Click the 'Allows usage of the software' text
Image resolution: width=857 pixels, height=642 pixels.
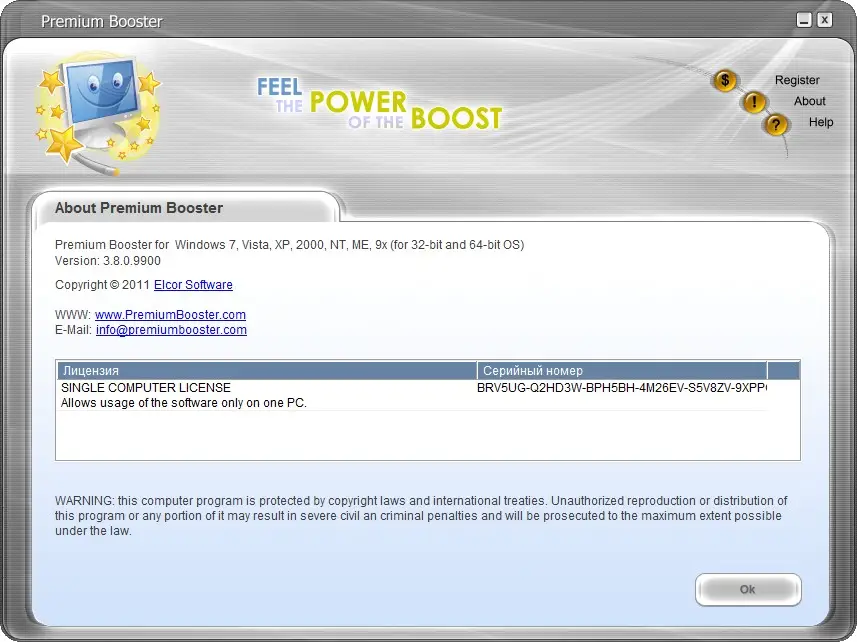[184, 403]
